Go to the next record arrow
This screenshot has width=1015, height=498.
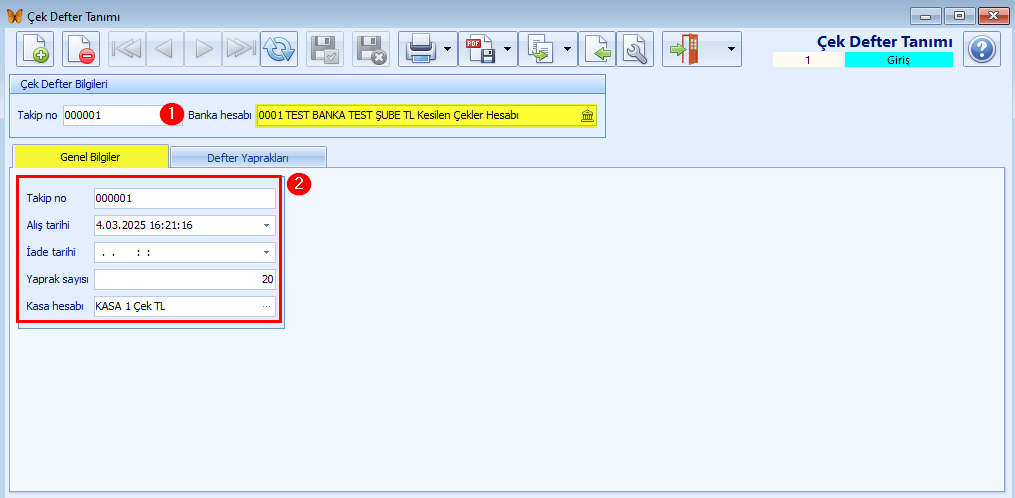(203, 49)
